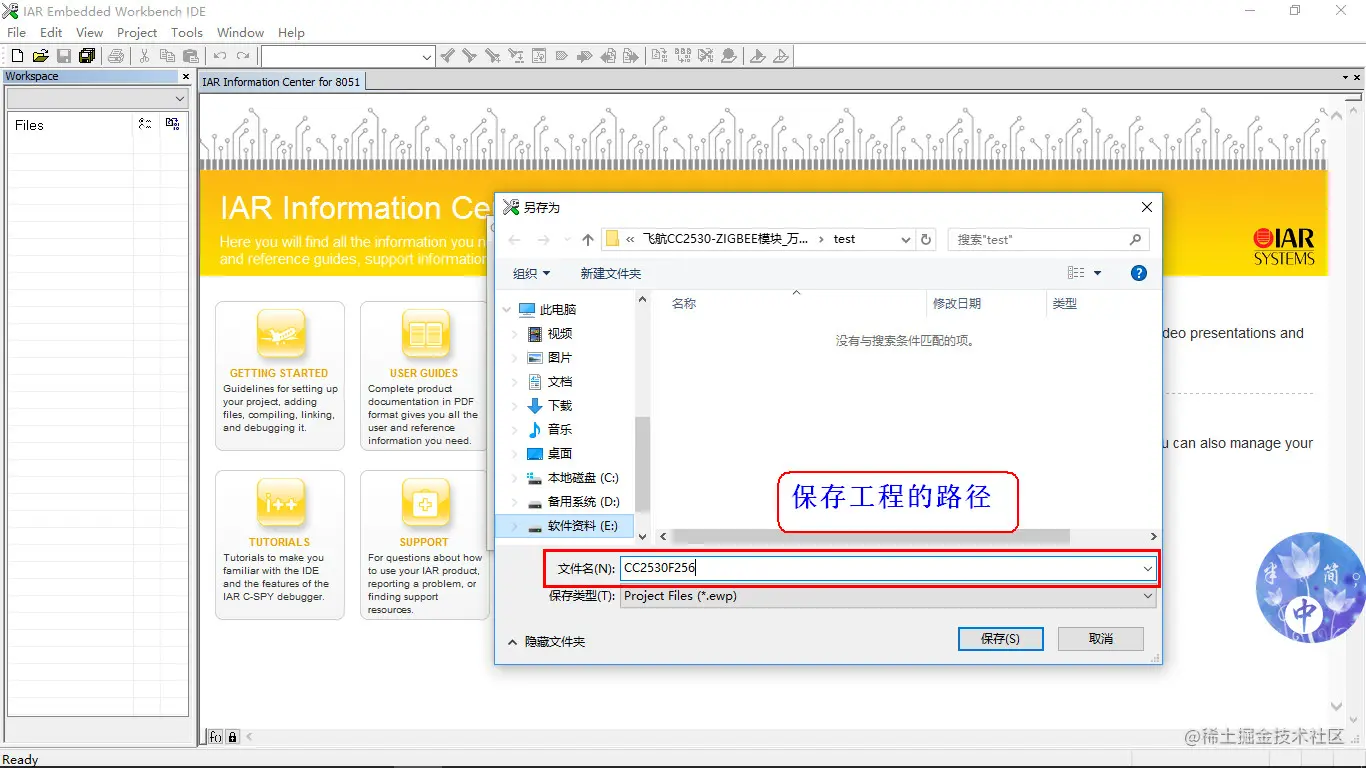This screenshot has width=1366, height=768.
Task: Open the Tools menu
Action: coord(187,32)
